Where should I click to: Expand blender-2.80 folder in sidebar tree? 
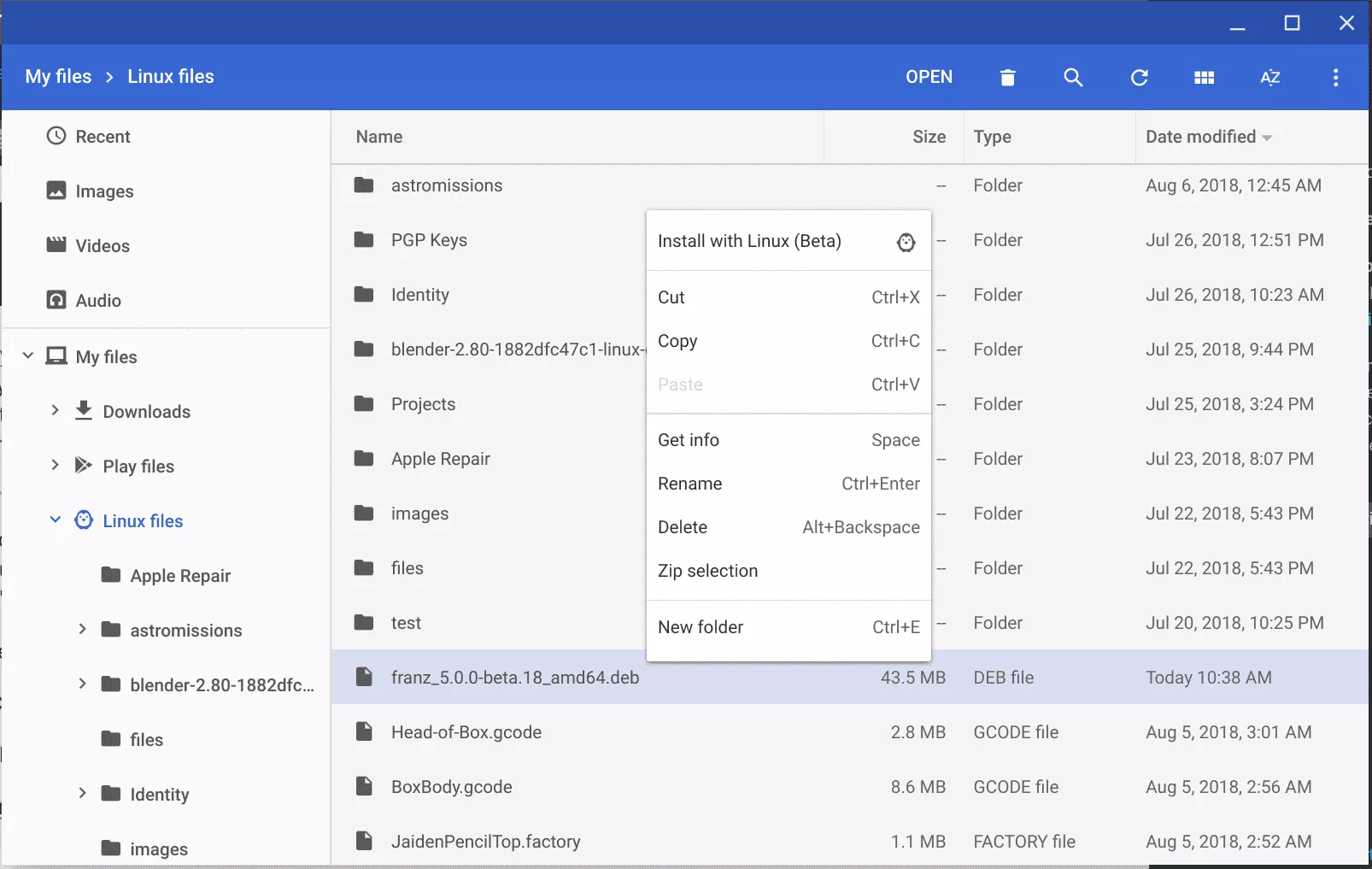click(82, 684)
